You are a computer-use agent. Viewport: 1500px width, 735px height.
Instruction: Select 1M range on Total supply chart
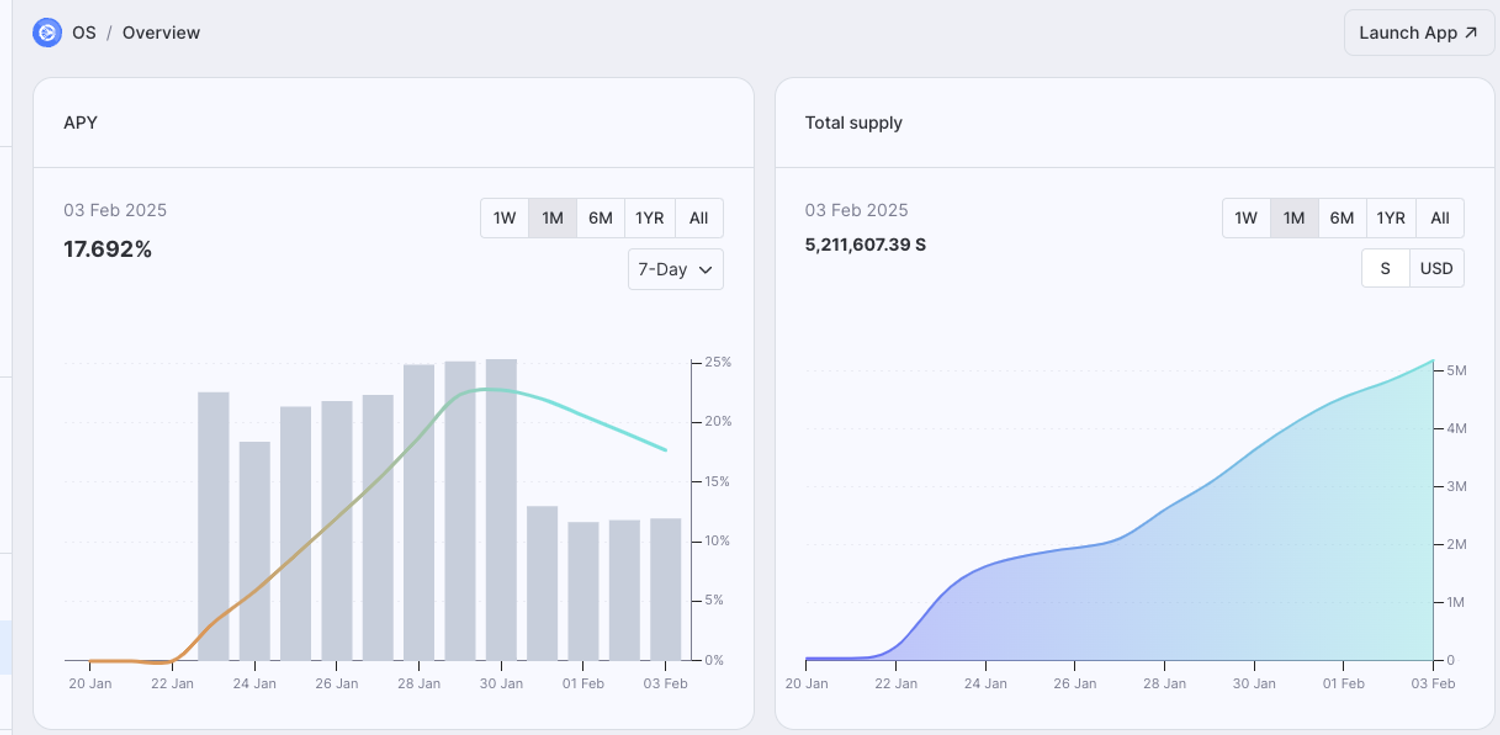pos(1294,218)
